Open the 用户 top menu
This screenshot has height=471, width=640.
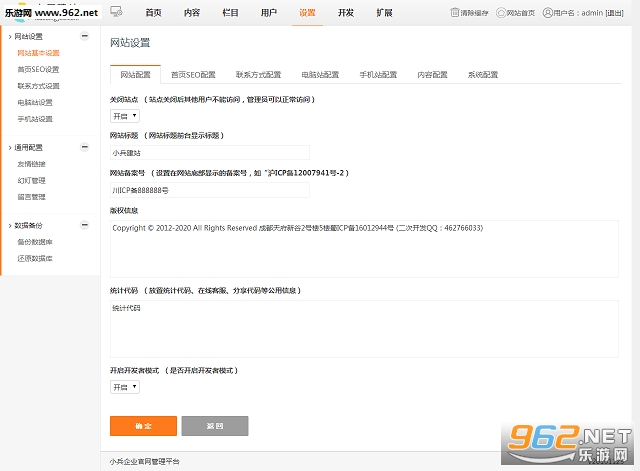[x=269, y=13]
